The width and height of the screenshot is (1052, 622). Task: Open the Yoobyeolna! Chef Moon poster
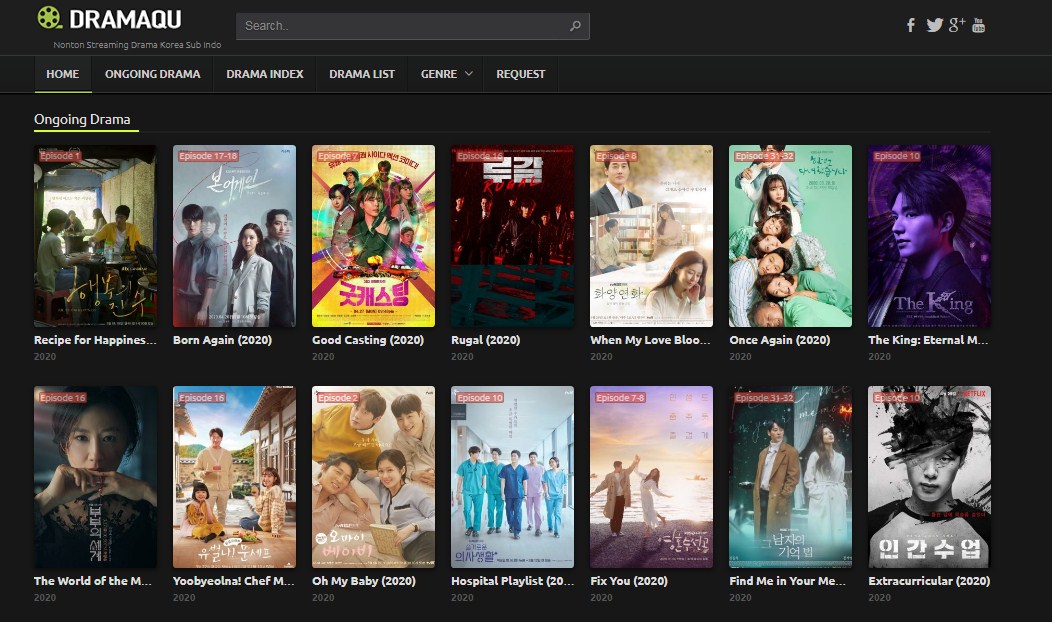pos(234,477)
